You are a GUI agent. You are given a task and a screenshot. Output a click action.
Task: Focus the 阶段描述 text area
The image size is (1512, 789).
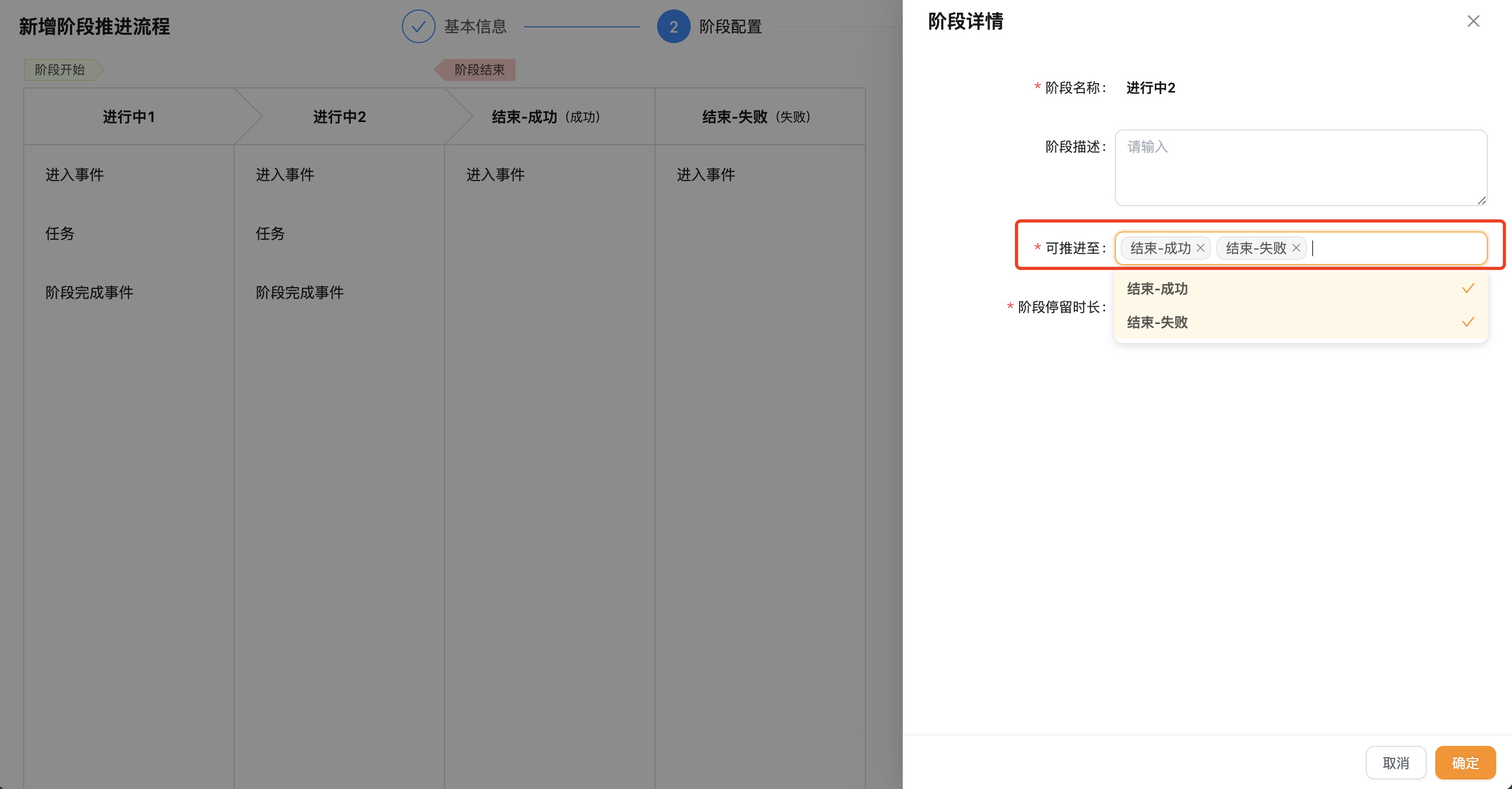1300,168
